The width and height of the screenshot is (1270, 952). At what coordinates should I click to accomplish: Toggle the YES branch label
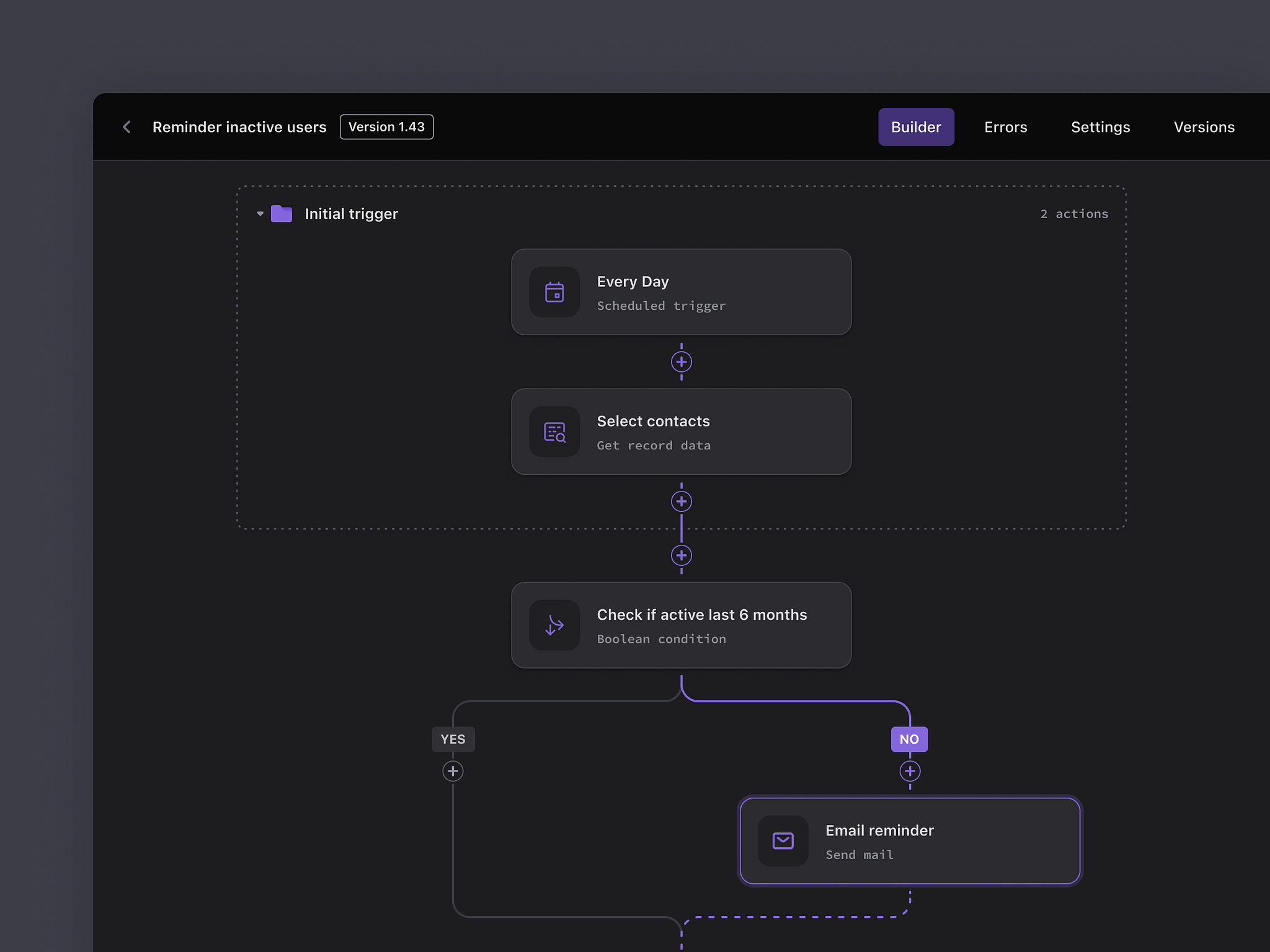click(453, 739)
